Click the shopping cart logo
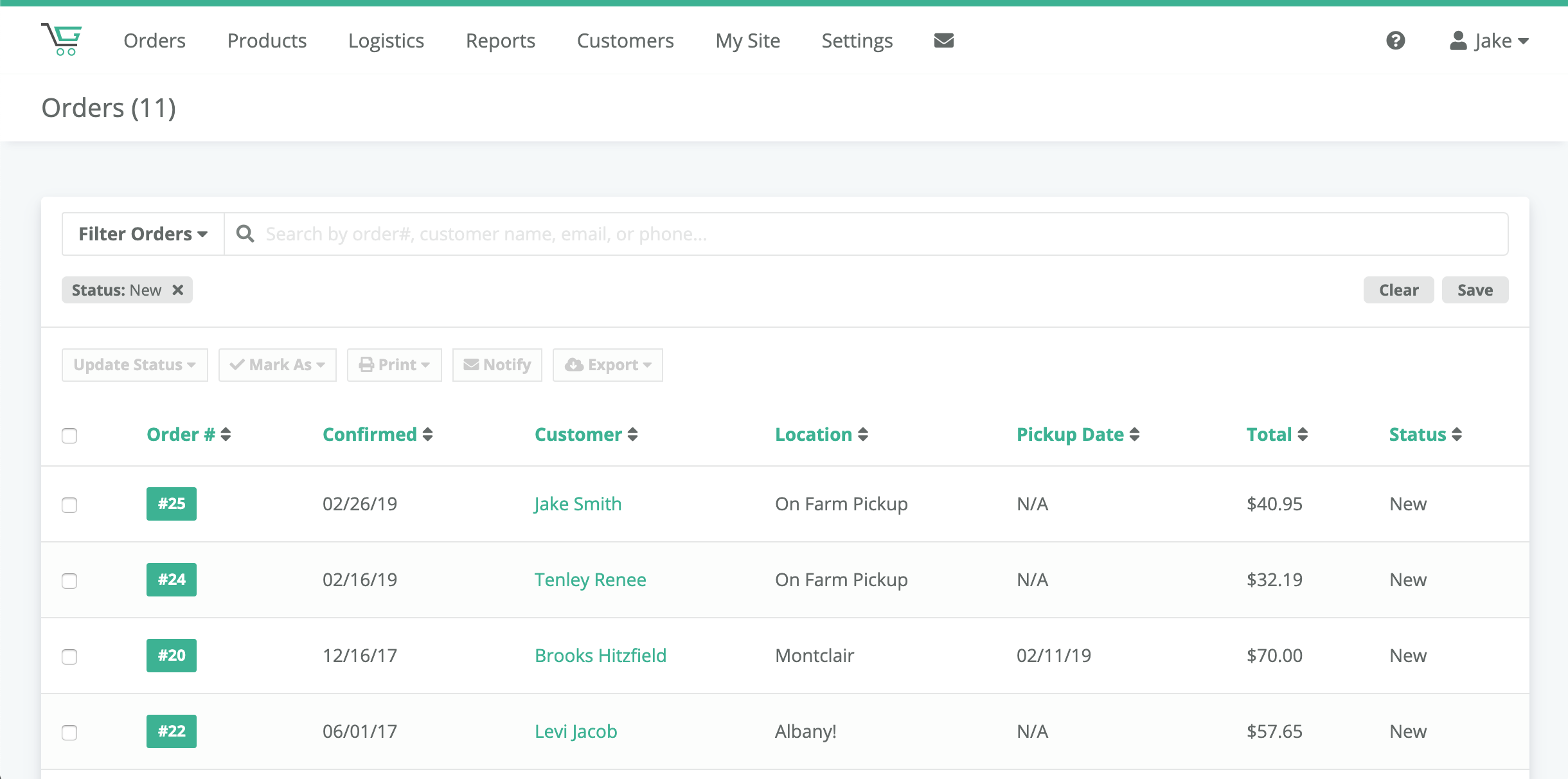 pyautogui.click(x=62, y=40)
